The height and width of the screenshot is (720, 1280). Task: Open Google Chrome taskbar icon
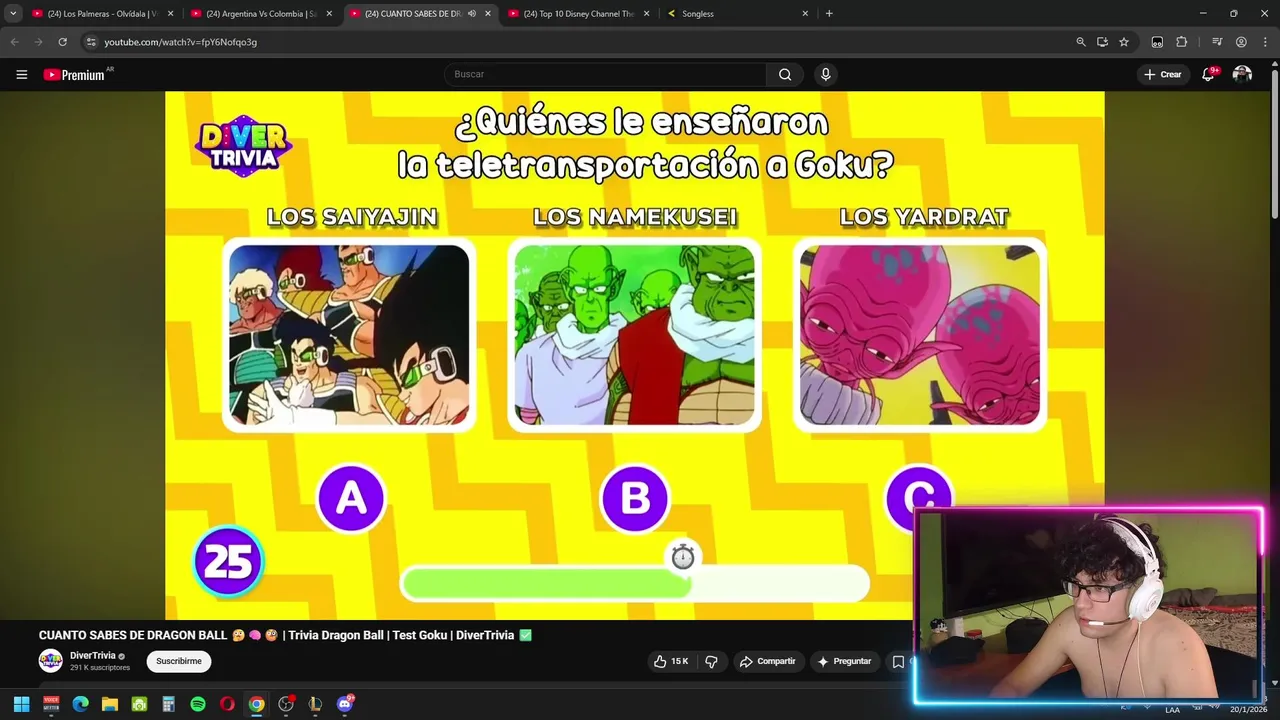(257, 704)
